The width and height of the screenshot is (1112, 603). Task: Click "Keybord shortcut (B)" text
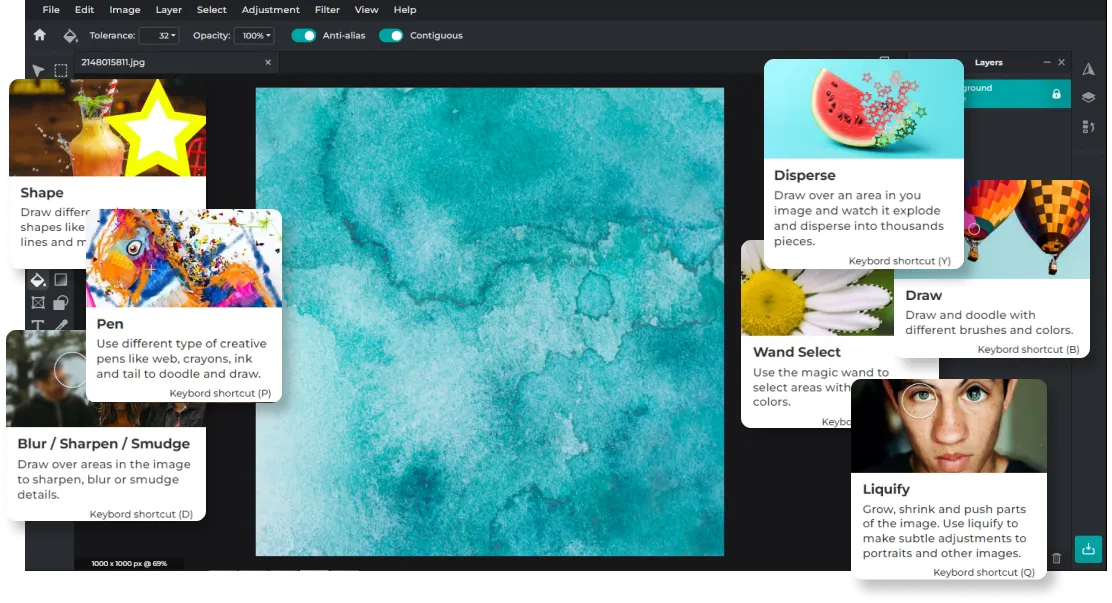(x=1028, y=349)
